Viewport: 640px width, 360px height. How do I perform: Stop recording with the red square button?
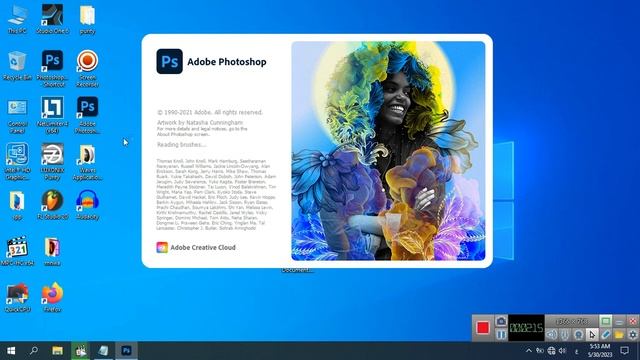(x=483, y=327)
